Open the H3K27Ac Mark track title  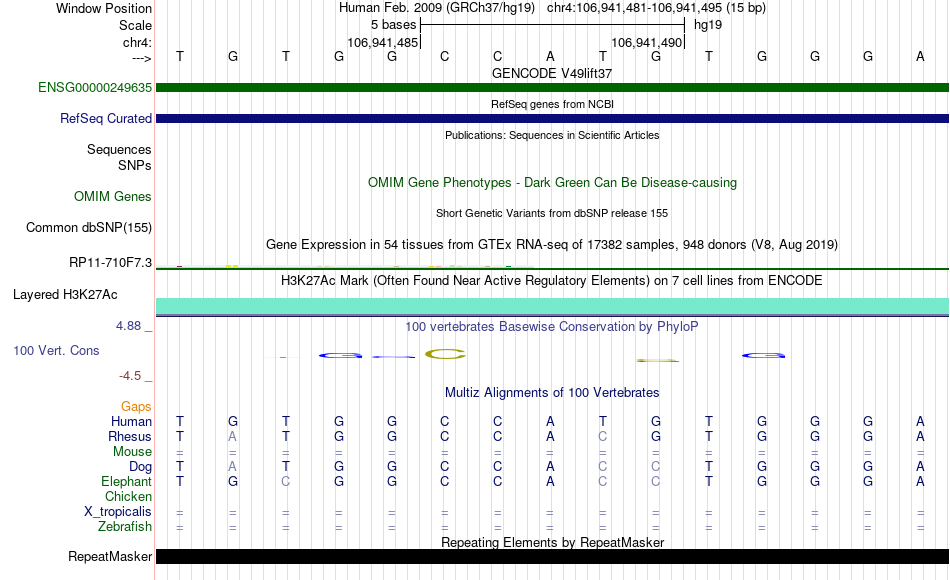click(552, 281)
